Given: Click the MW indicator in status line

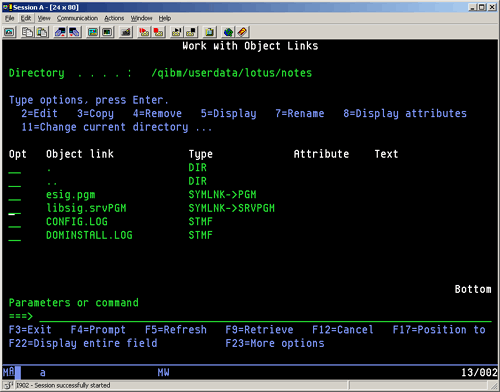Looking at the screenshot, I should pos(164,372).
